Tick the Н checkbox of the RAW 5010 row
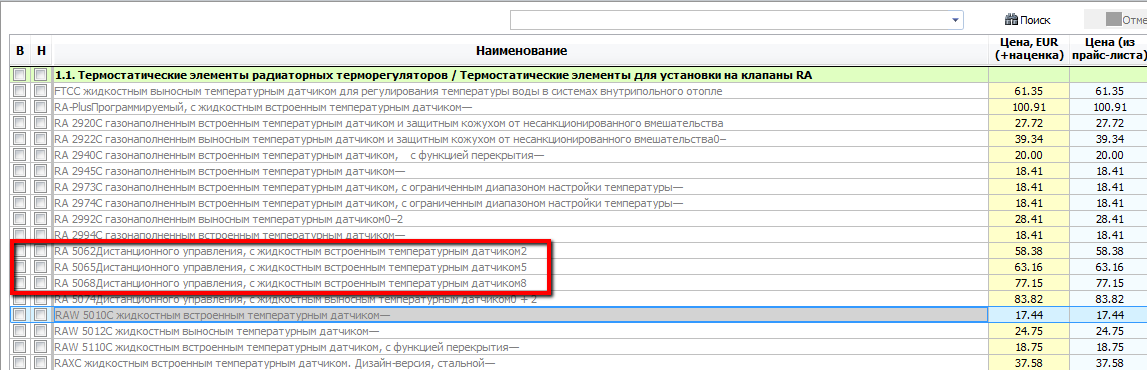1147x370 pixels. pyautogui.click(x=41, y=314)
